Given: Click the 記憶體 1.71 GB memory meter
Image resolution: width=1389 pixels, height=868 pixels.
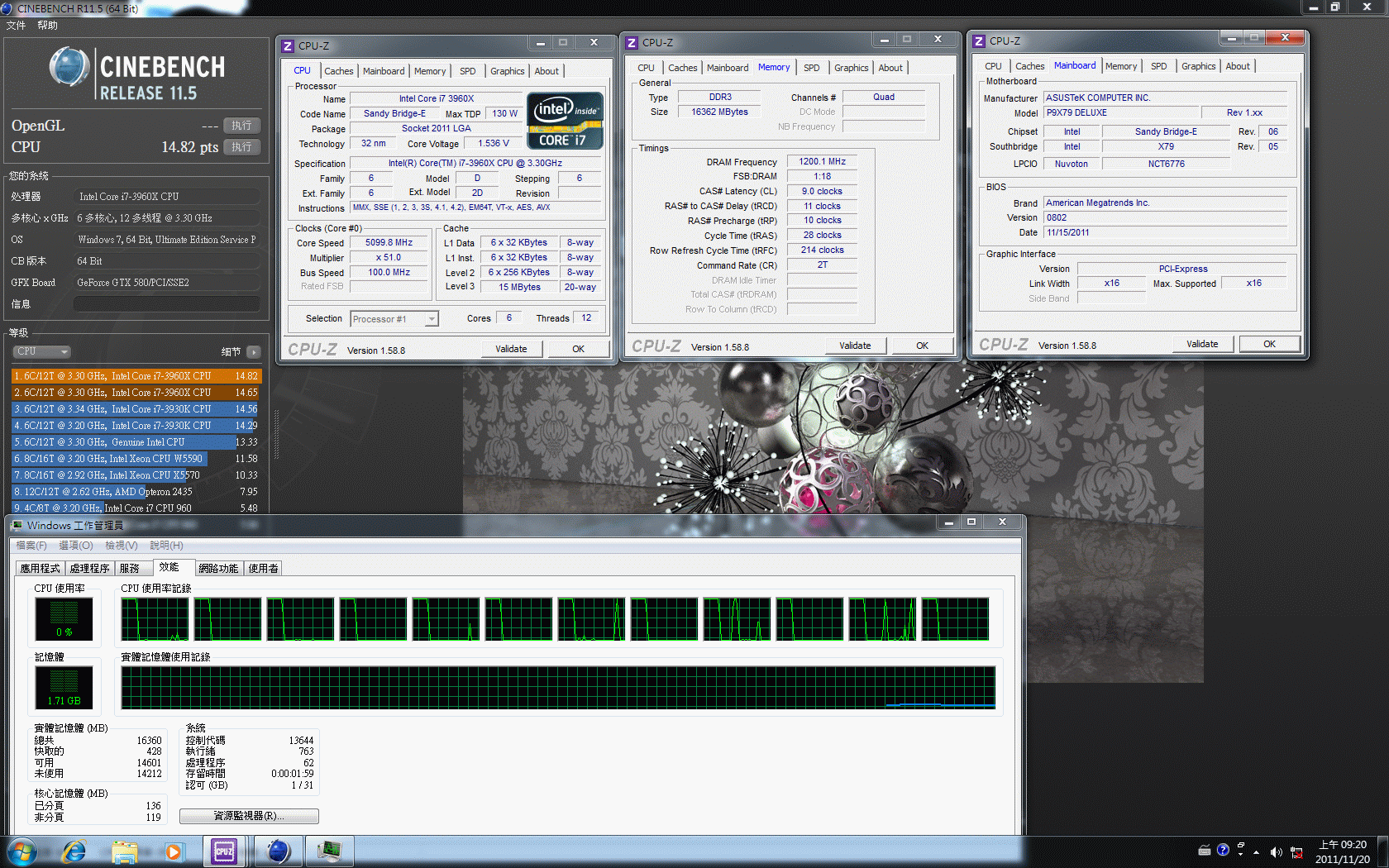Looking at the screenshot, I should click(x=64, y=688).
